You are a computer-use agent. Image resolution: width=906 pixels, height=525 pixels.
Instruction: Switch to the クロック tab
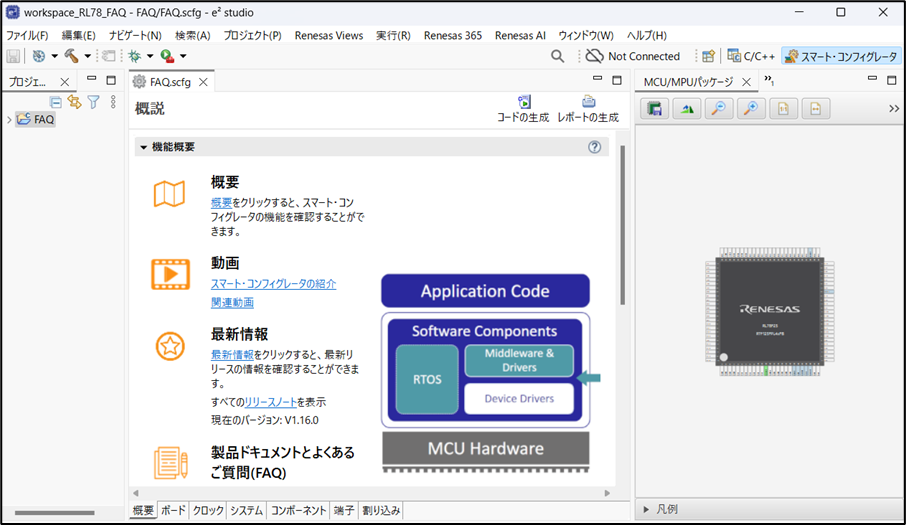tap(208, 510)
